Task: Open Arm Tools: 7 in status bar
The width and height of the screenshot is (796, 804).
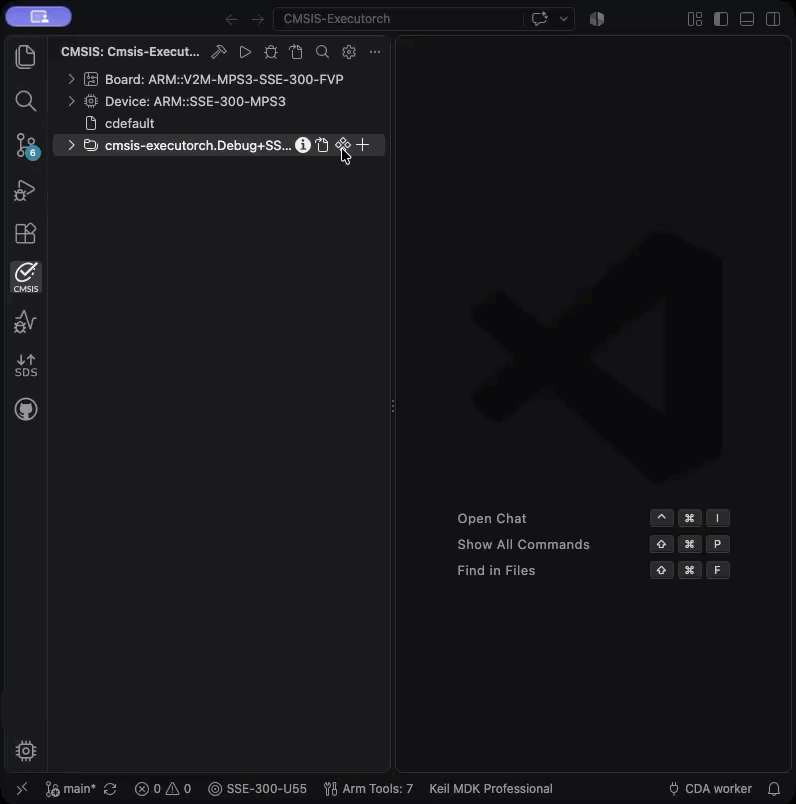Action: click(368, 789)
